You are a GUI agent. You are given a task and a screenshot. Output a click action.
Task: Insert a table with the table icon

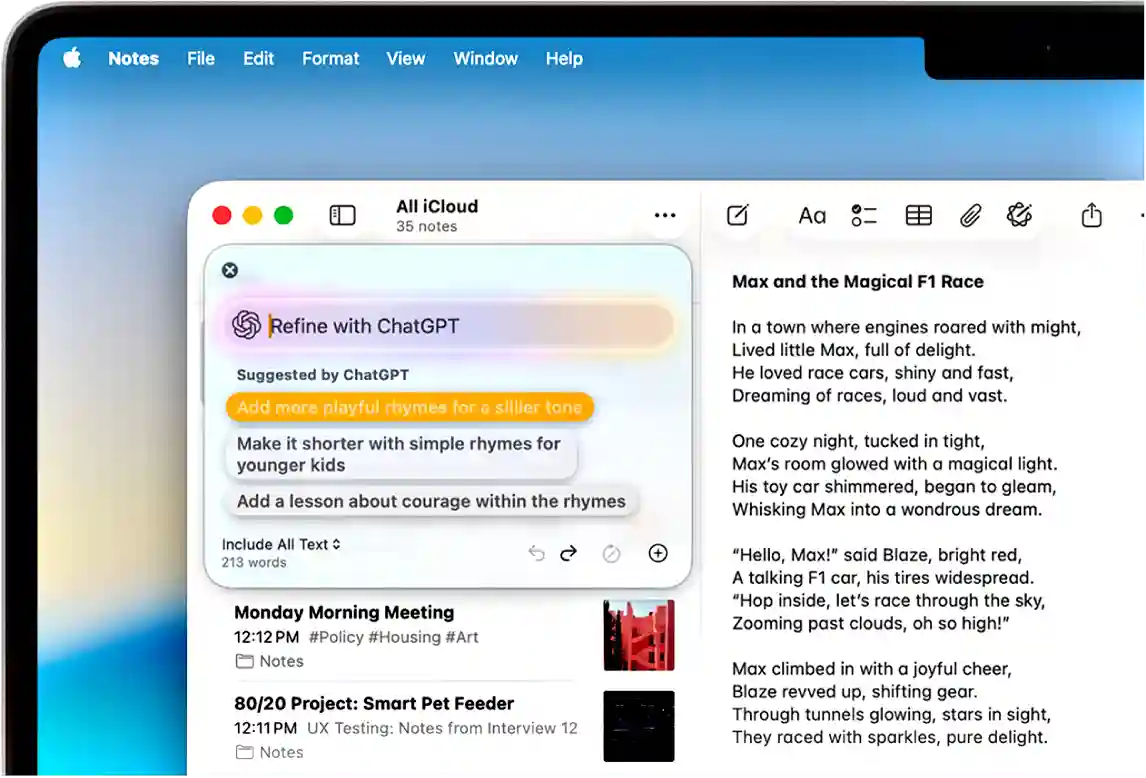pos(918,216)
